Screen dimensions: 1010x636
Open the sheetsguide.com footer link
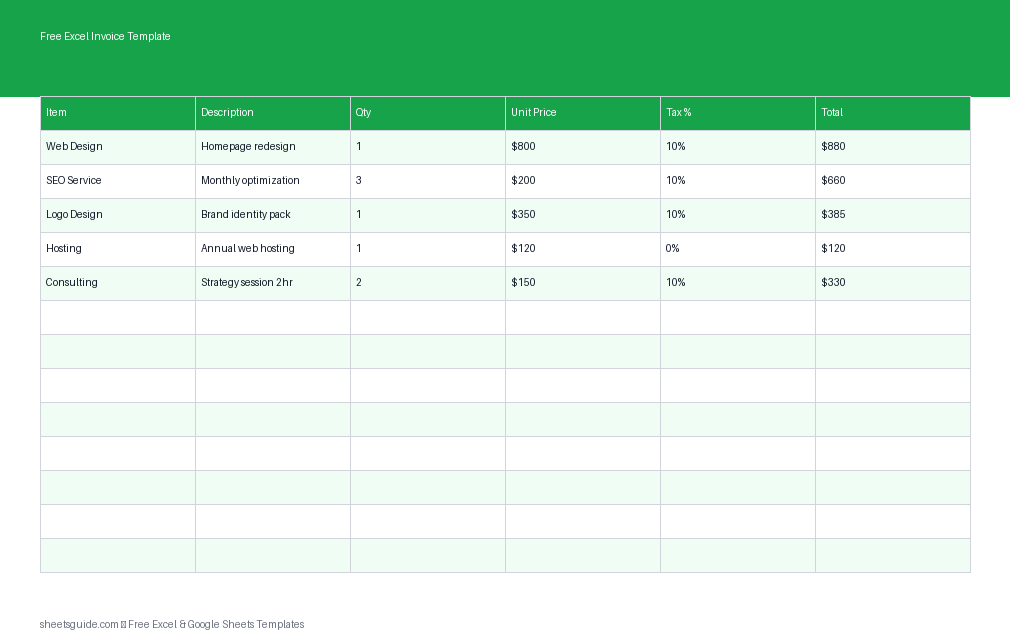tap(78, 624)
